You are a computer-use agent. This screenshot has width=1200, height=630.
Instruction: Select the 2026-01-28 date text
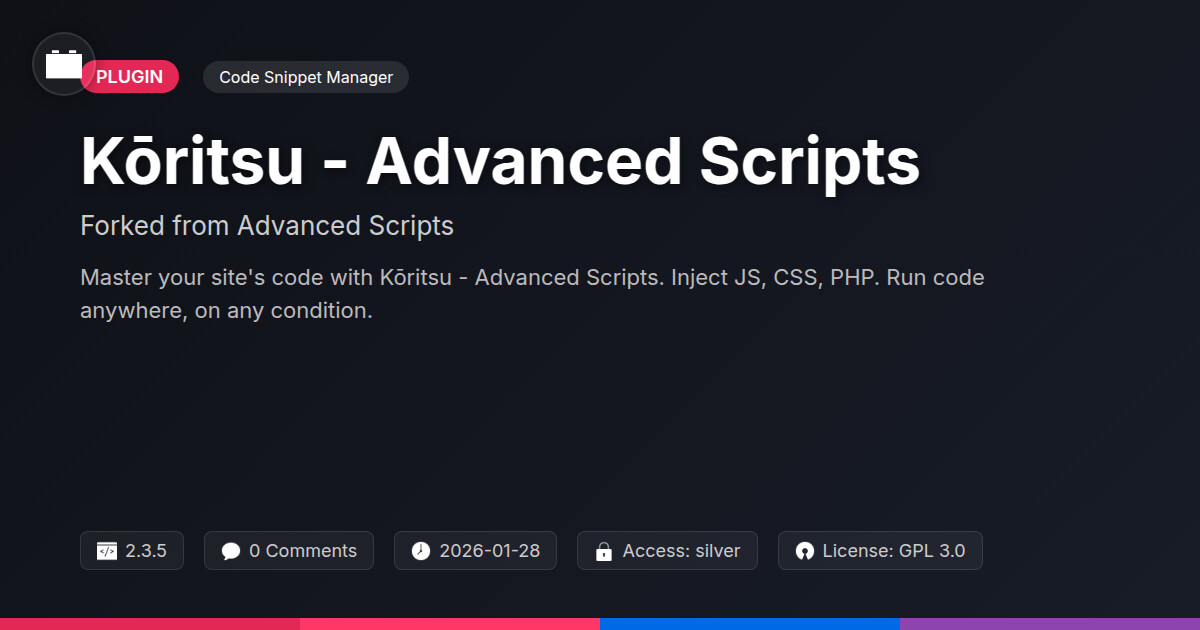[x=489, y=551]
